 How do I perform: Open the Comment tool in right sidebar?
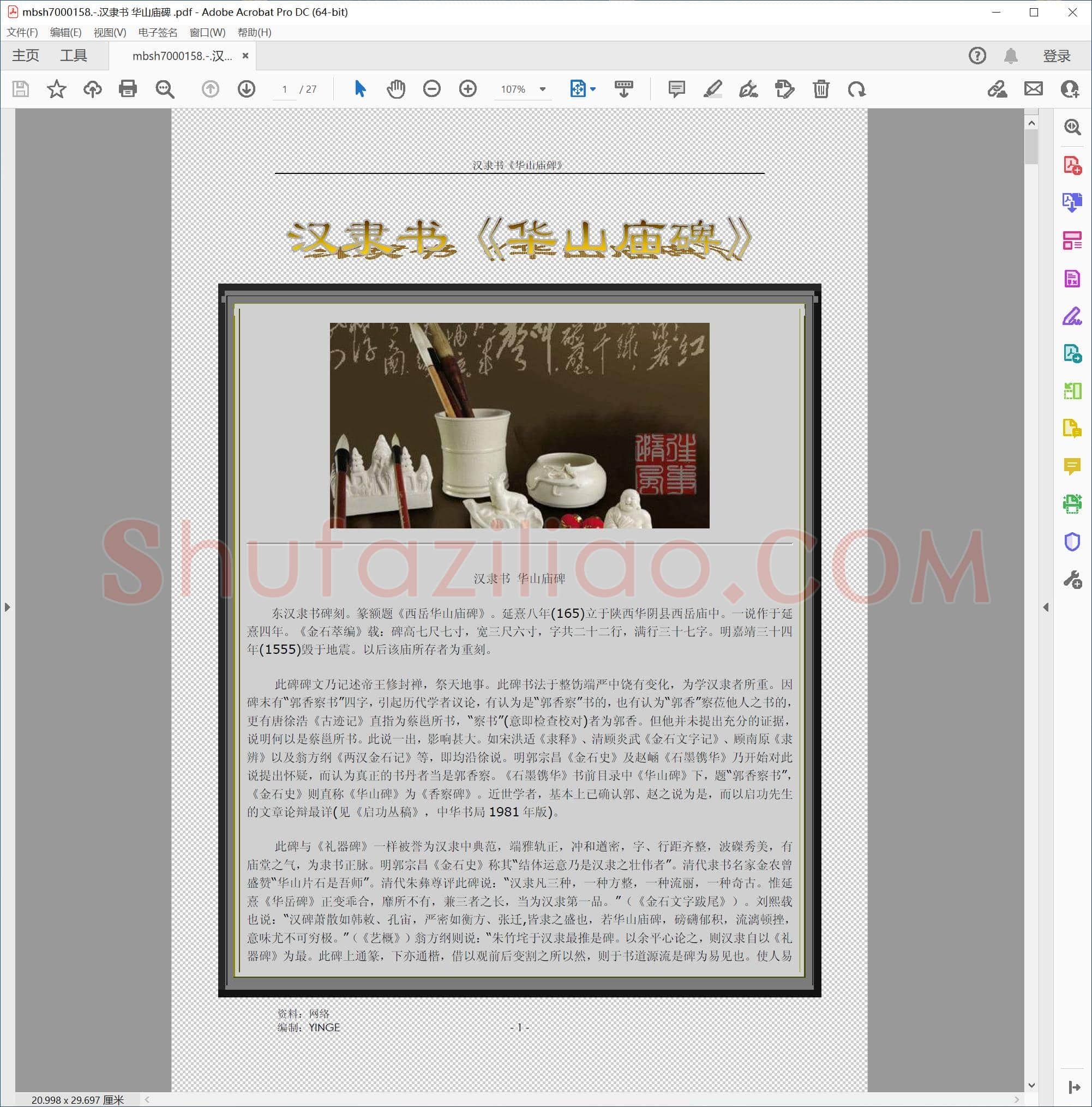[x=1072, y=466]
